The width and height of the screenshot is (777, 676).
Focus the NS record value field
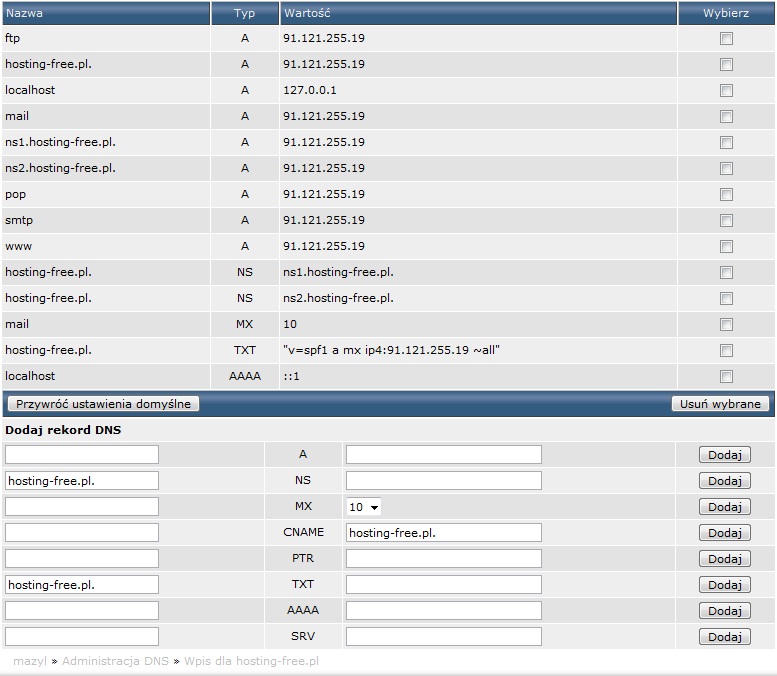(x=444, y=481)
